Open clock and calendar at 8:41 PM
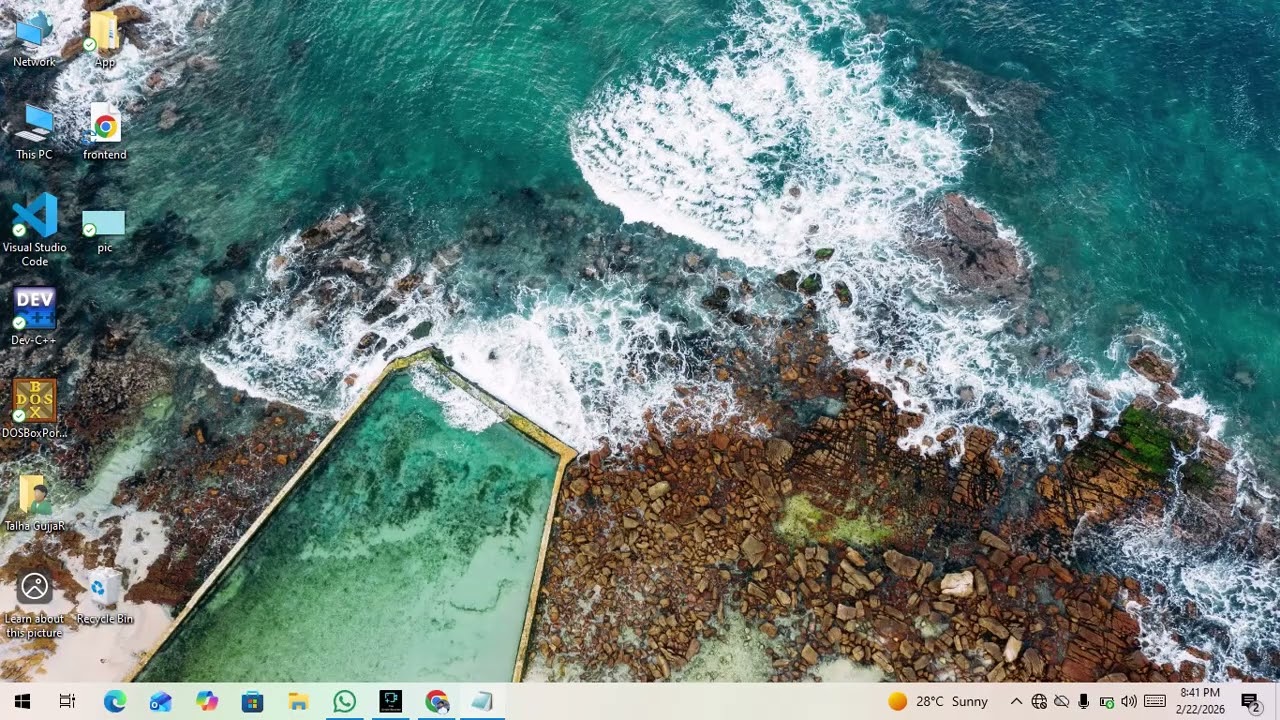This screenshot has height=720, width=1280. point(1200,701)
